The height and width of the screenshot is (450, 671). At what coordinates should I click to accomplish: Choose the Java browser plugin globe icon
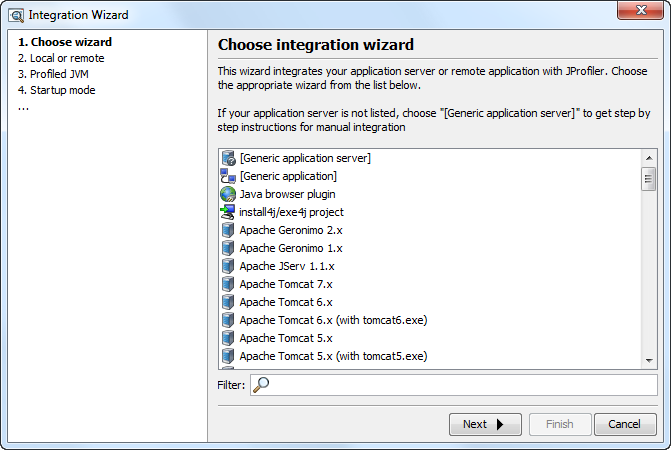(x=228, y=194)
